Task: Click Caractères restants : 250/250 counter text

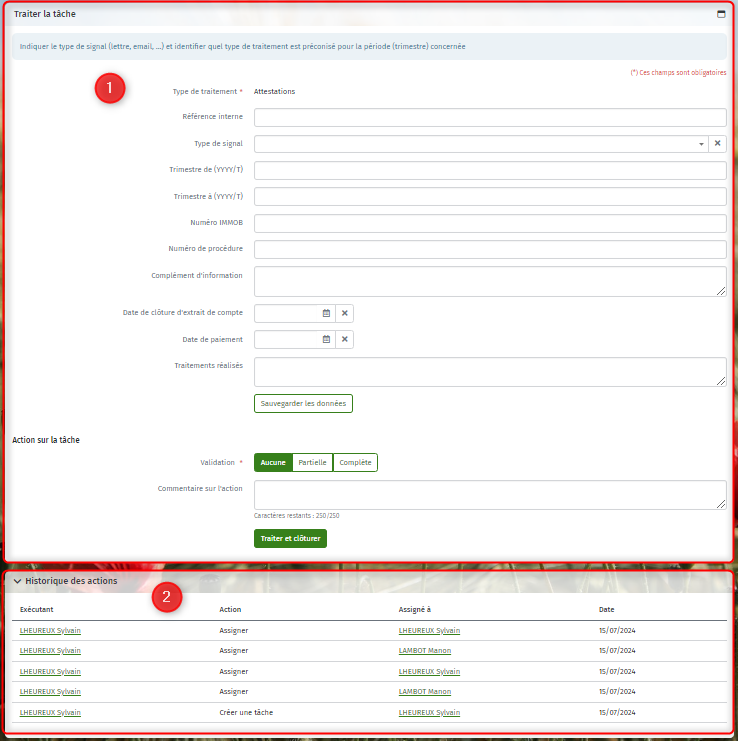Action: click(297, 516)
